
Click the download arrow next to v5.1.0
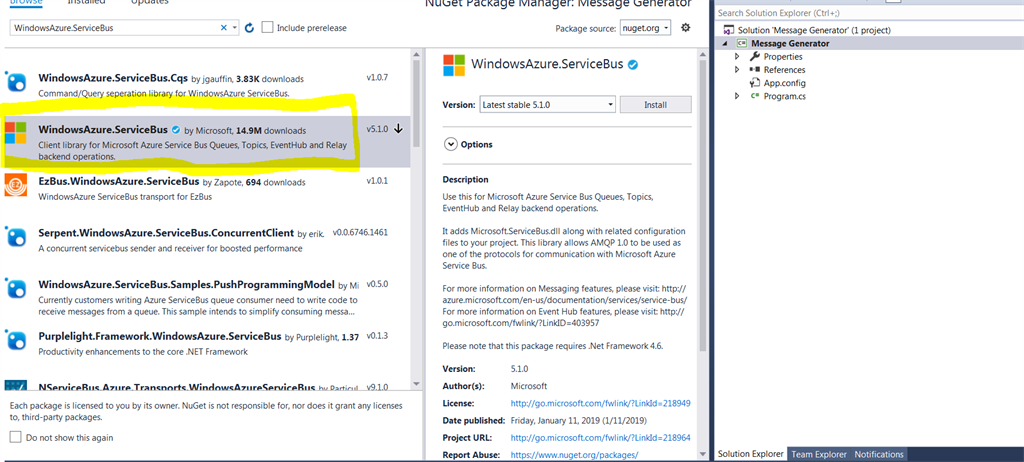(x=398, y=129)
